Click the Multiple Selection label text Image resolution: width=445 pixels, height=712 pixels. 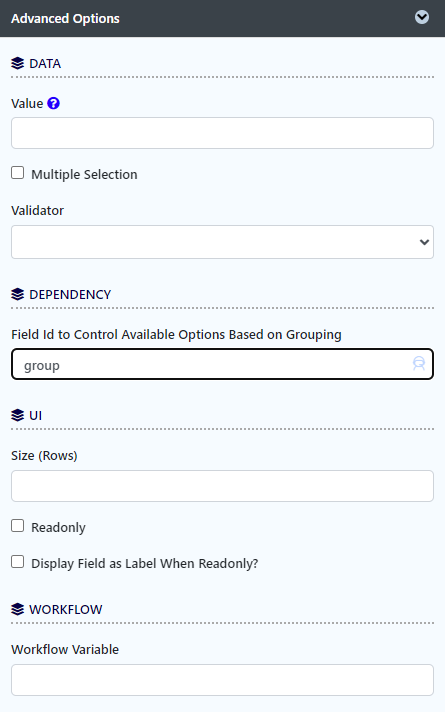[84, 174]
